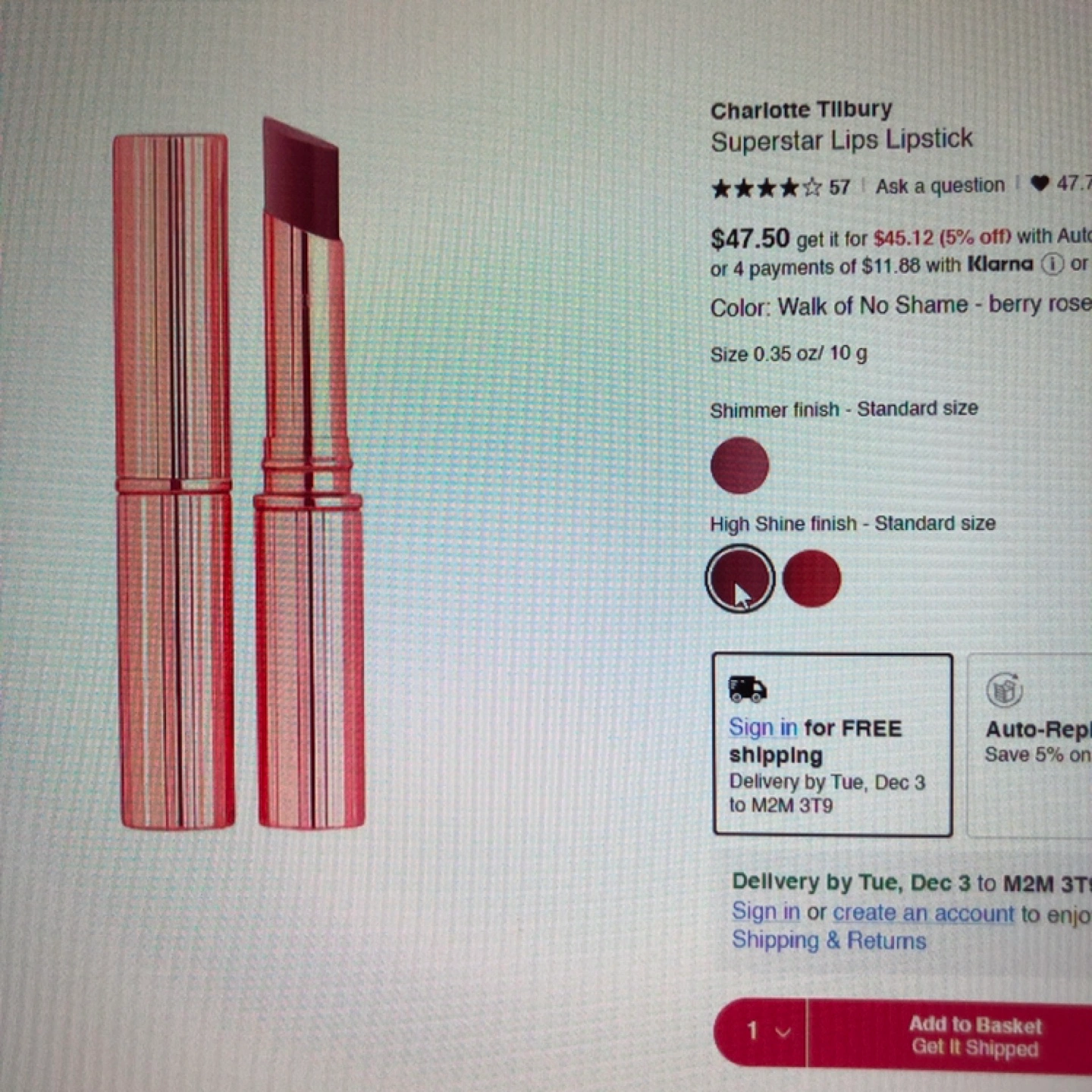
Task: Click the lipstick product image
Action: 239,474
